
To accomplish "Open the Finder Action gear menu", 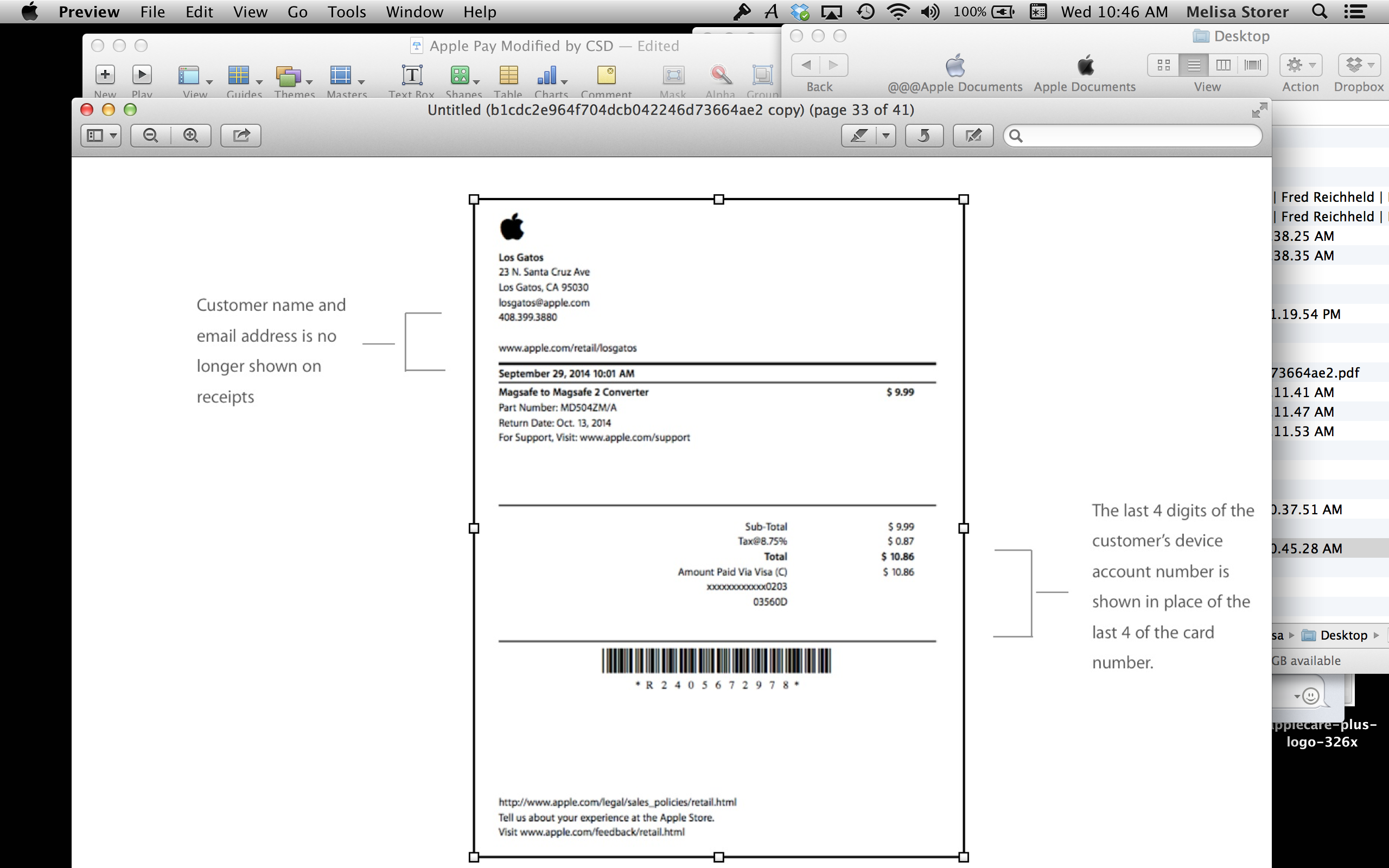I will [1301, 65].
